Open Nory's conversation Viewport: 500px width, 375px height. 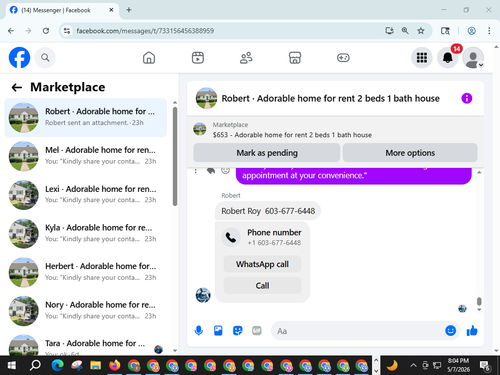(x=86, y=311)
